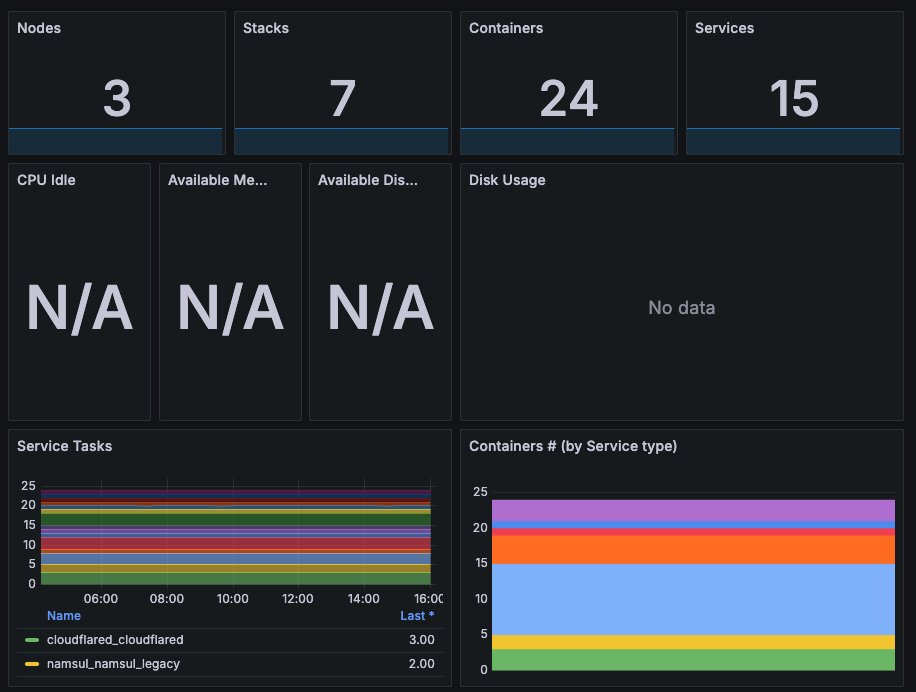Screen dimensions: 916x692
Task: Click the 10:00 mark on Service Tasks axis
Action: pyautogui.click(x=233, y=599)
